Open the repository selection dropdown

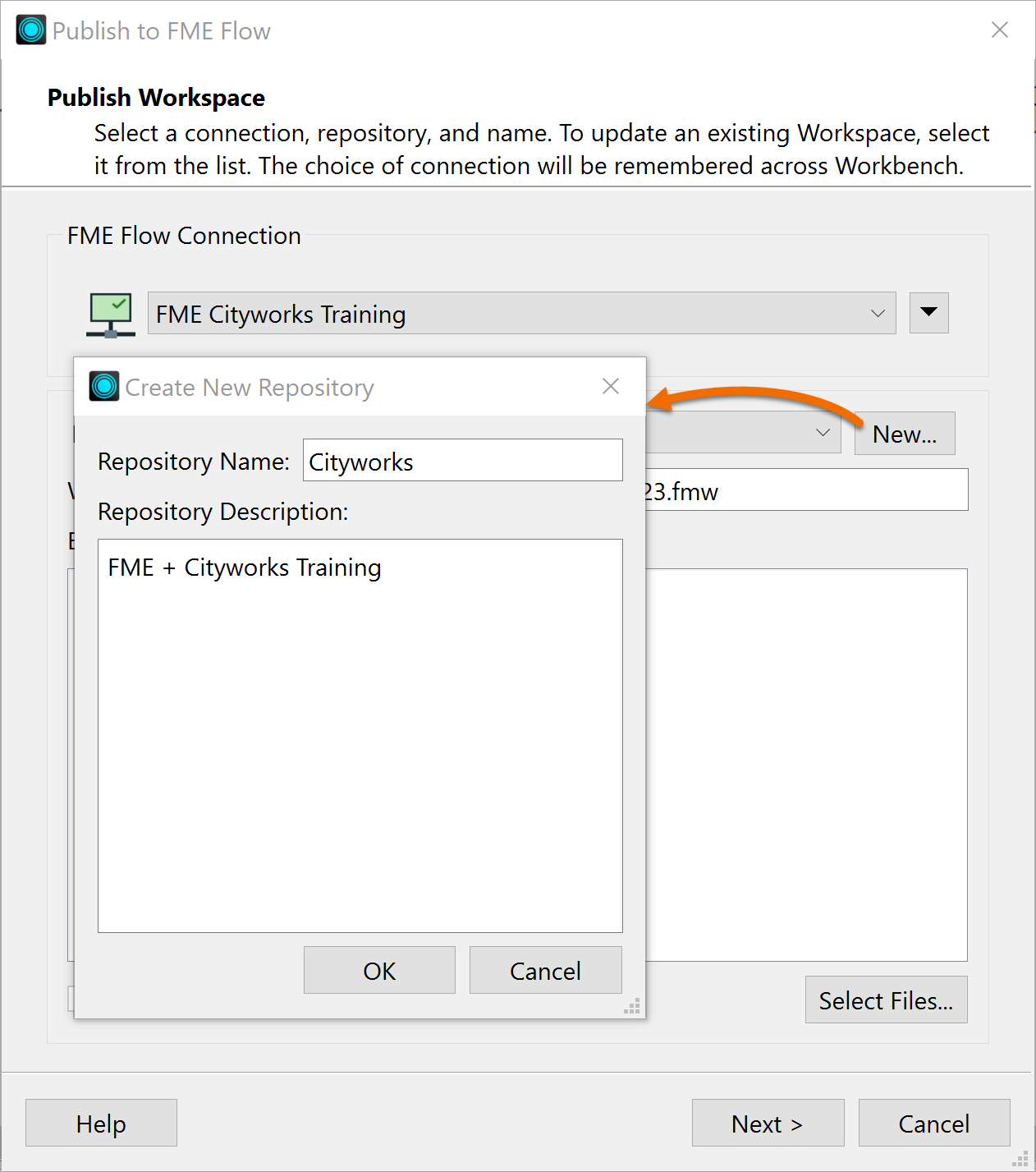click(x=823, y=433)
